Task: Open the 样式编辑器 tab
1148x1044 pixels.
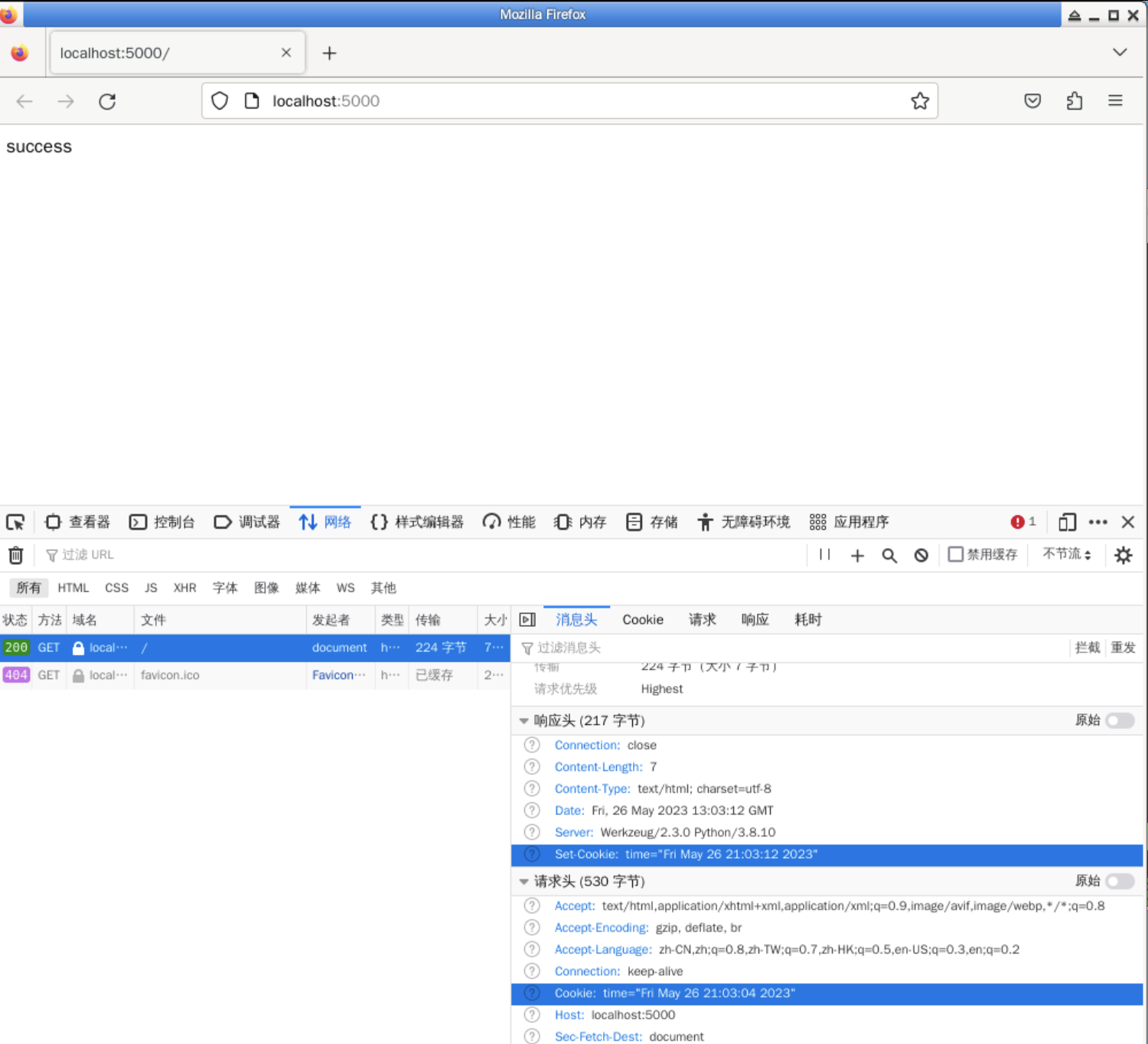Action: click(x=417, y=522)
